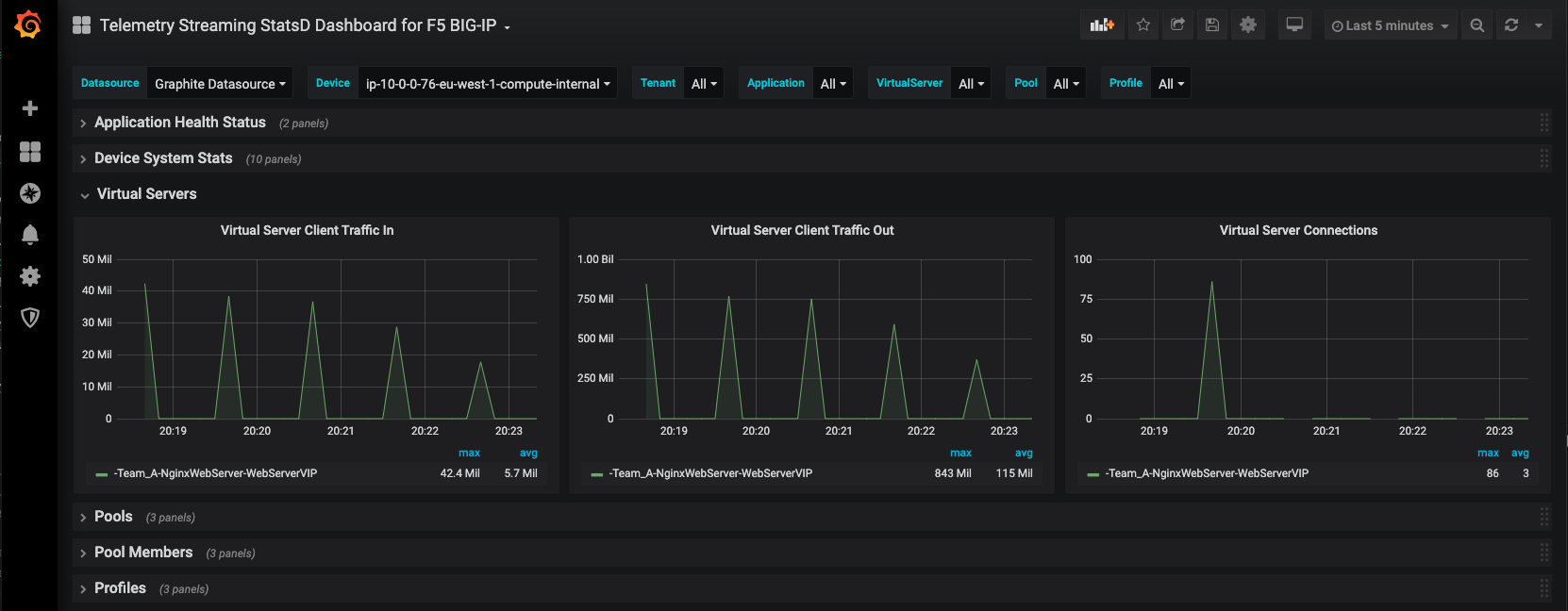
Task: Click the Add panel icon
Action: pos(1102,25)
